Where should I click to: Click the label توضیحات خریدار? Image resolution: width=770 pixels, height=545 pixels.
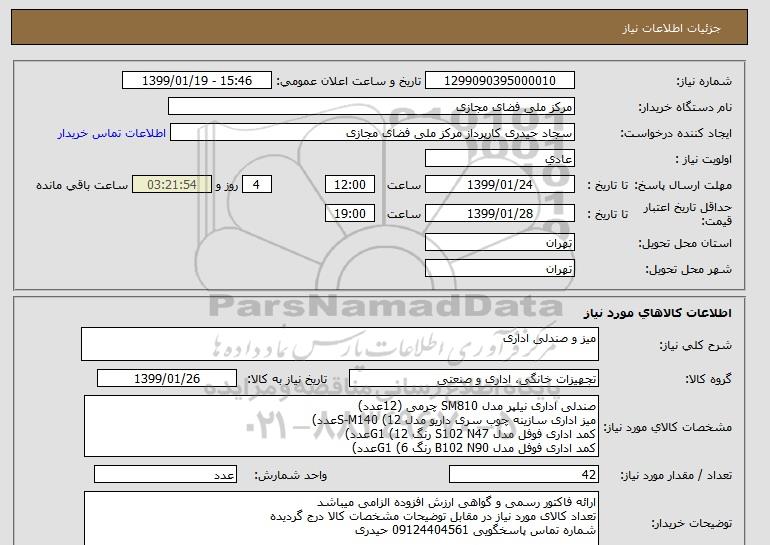(692, 523)
